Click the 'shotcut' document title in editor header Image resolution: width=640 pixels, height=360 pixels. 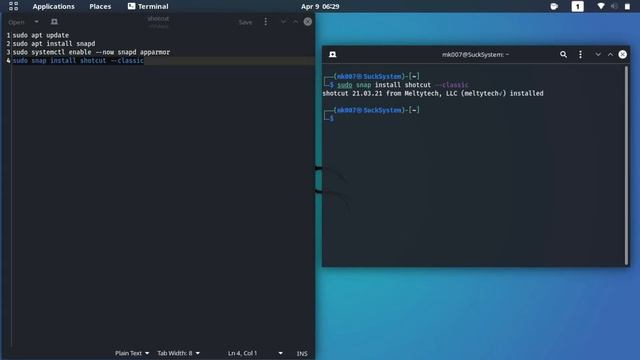[158, 19]
